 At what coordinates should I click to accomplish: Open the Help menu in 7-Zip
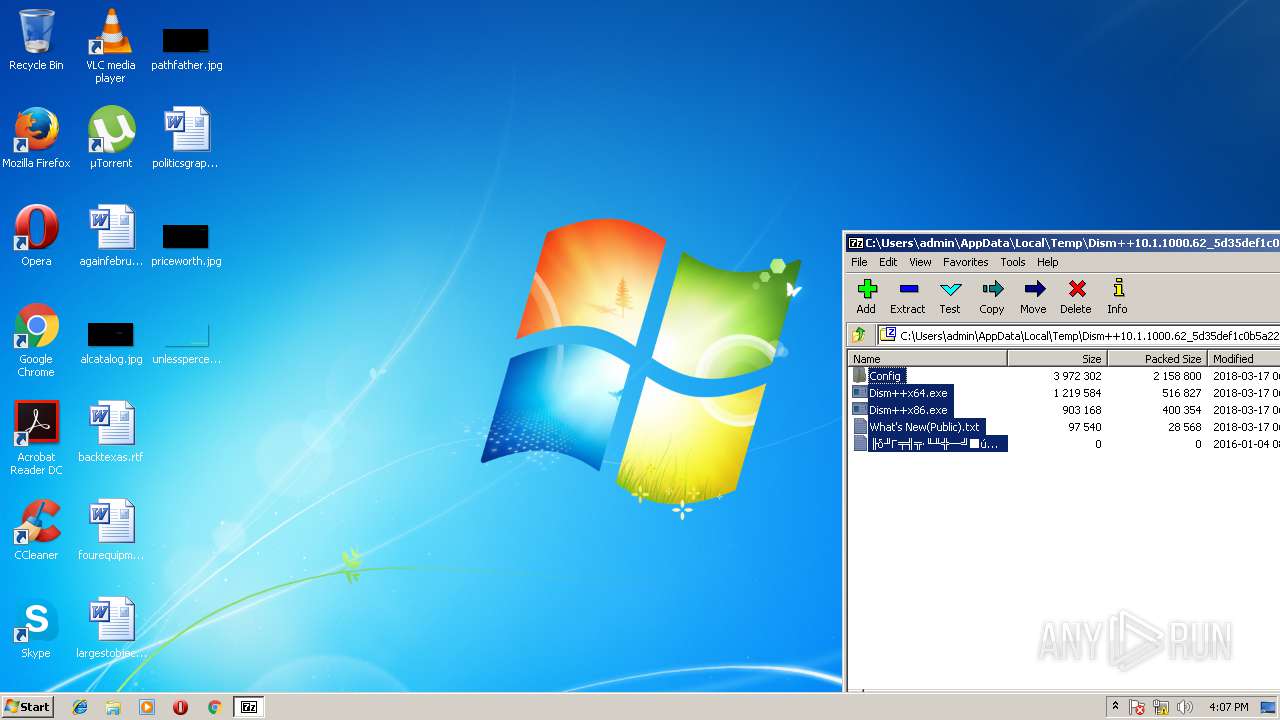1047,262
